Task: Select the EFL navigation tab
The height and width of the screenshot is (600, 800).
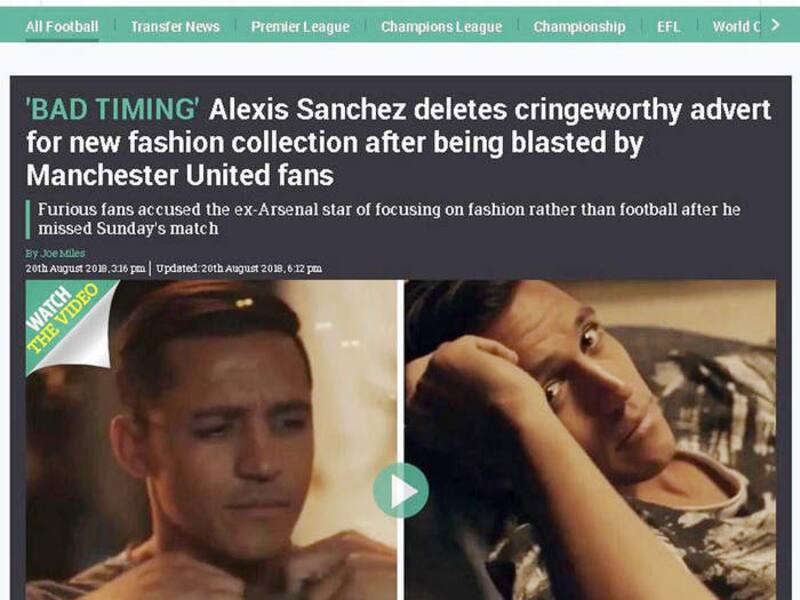Action: 668,27
